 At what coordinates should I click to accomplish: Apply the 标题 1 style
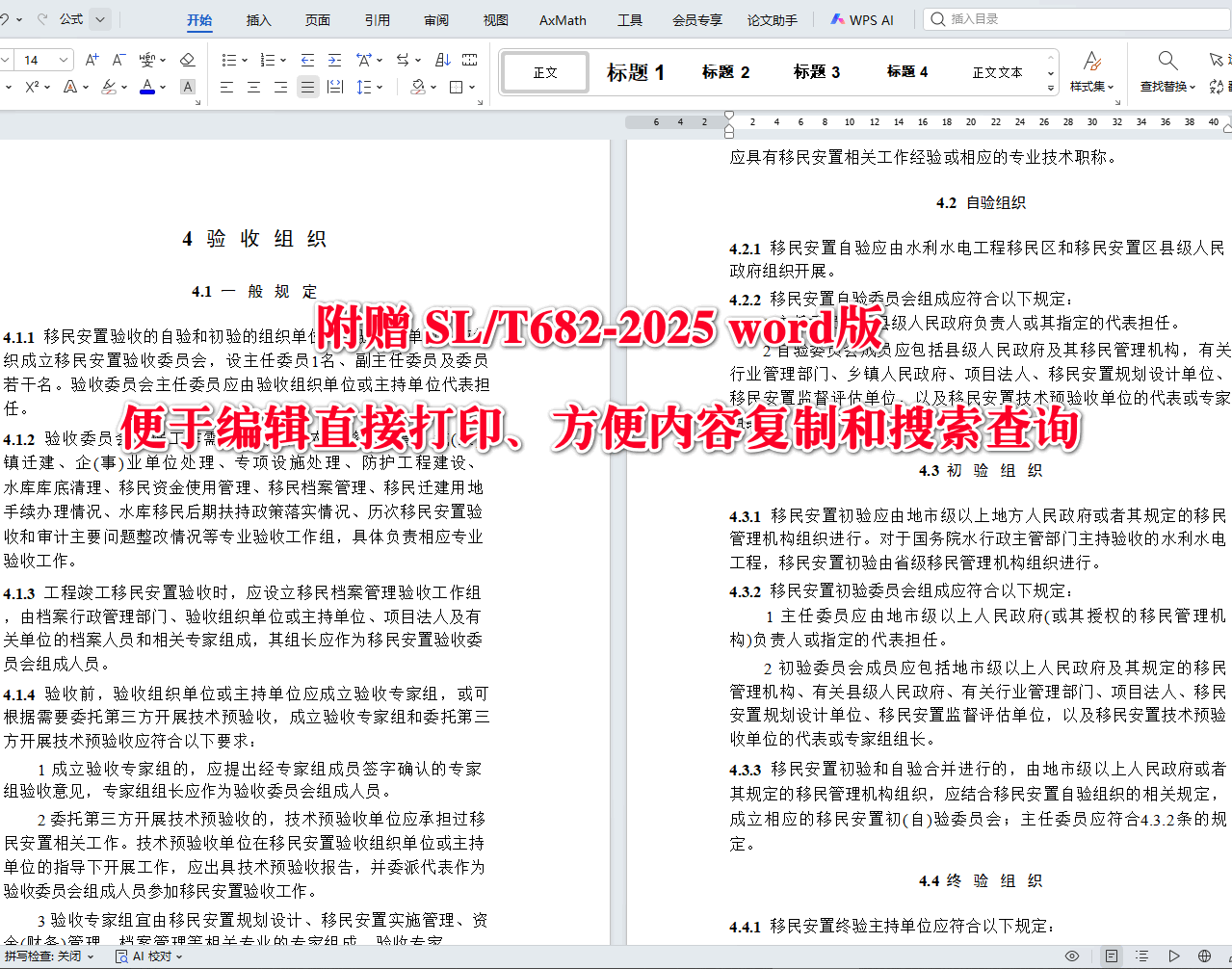[x=635, y=72]
